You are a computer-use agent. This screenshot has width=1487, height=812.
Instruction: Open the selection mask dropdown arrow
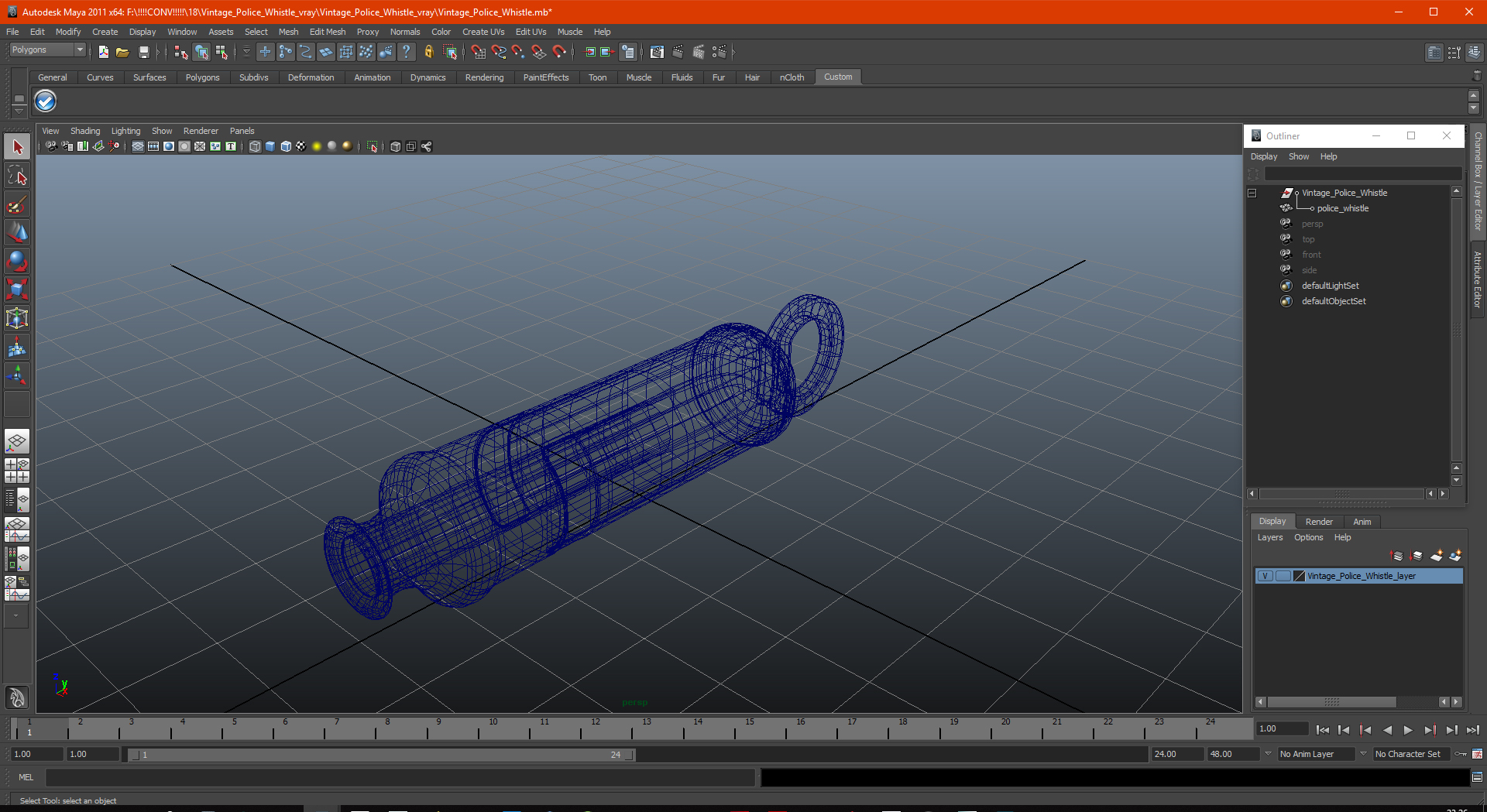point(246,52)
